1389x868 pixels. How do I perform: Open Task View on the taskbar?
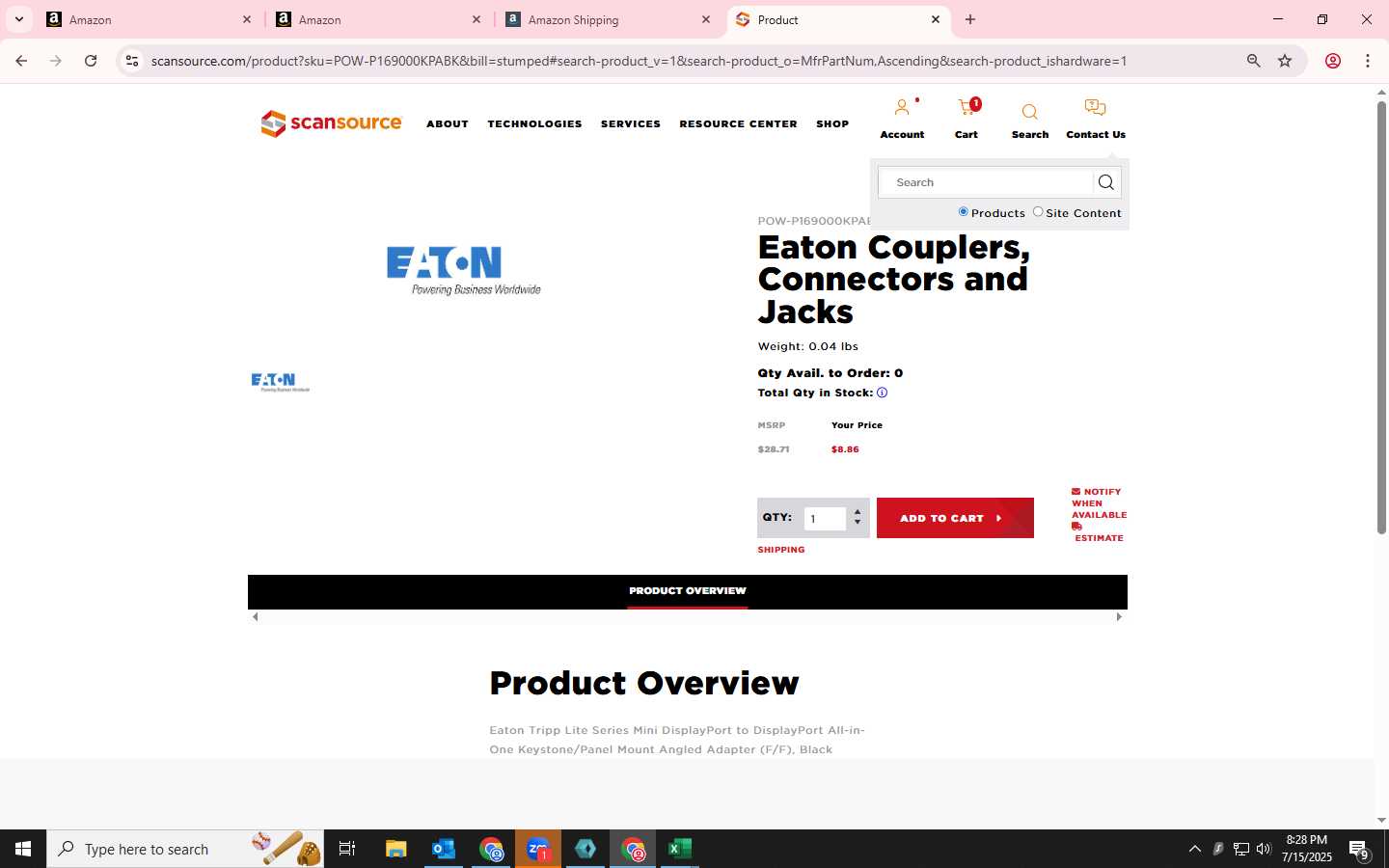coord(347,849)
